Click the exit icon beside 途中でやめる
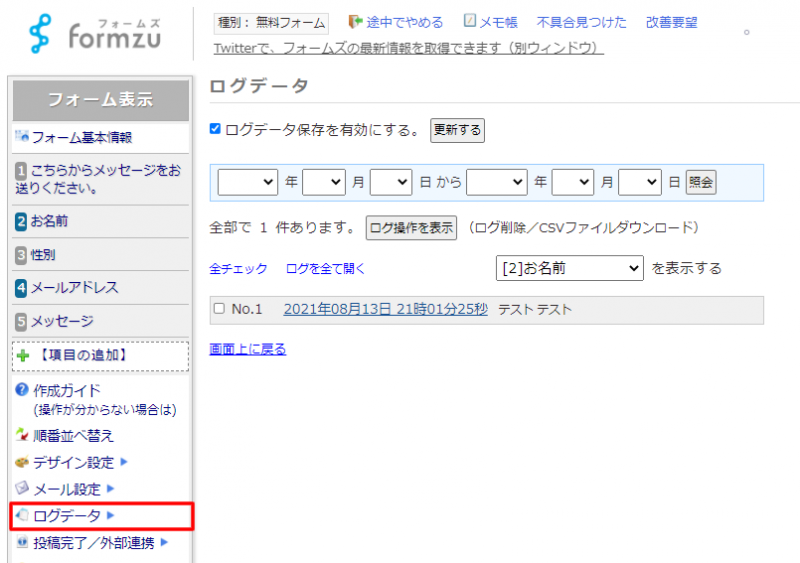Viewport: 800px width, 563px height. pyautogui.click(x=354, y=21)
